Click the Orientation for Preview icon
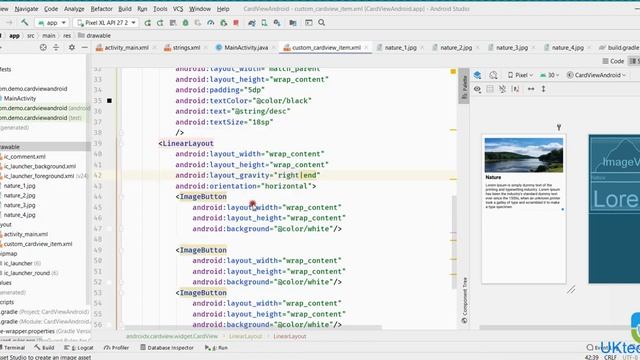Screen dimensions: 640x360 [493, 75]
